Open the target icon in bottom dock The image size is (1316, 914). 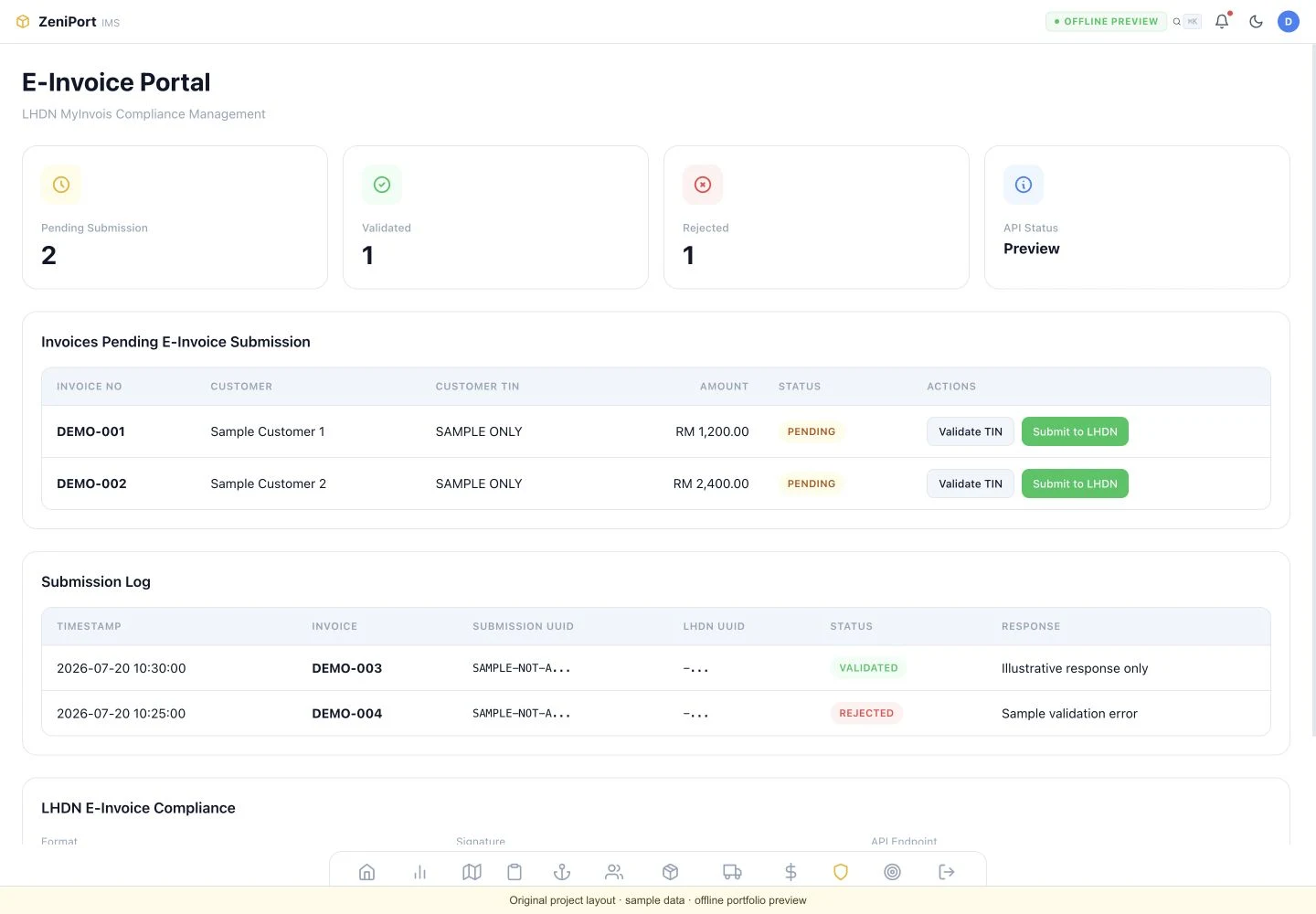pos(893,872)
